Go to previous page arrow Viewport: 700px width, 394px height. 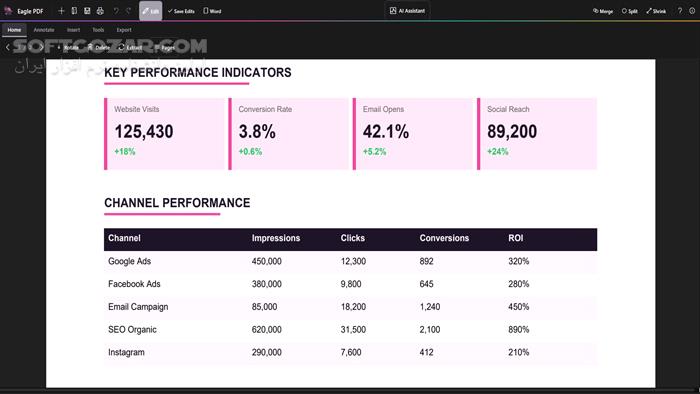click(x=8, y=47)
